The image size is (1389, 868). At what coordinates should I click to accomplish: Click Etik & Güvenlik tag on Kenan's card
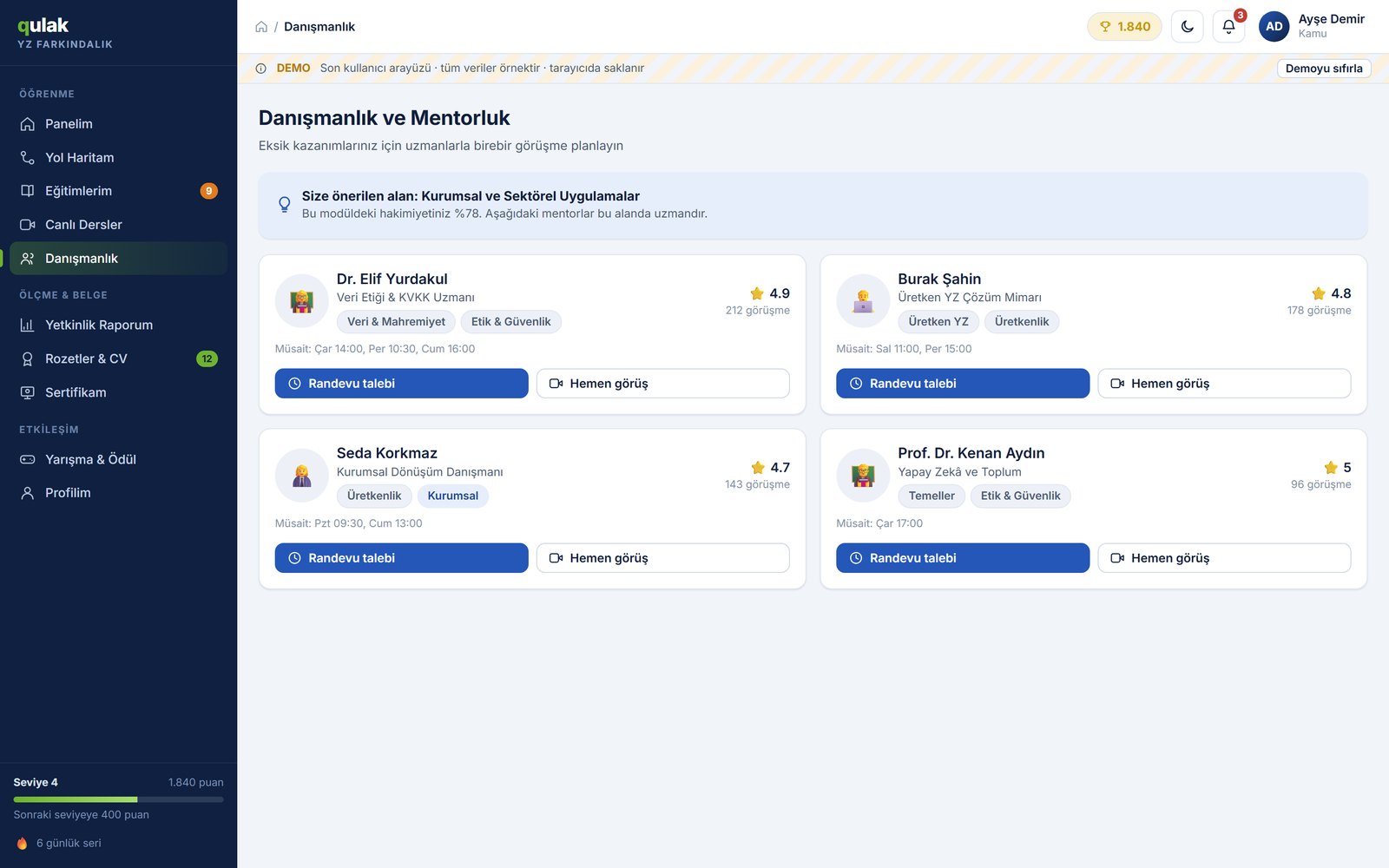[x=1020, y=496]
